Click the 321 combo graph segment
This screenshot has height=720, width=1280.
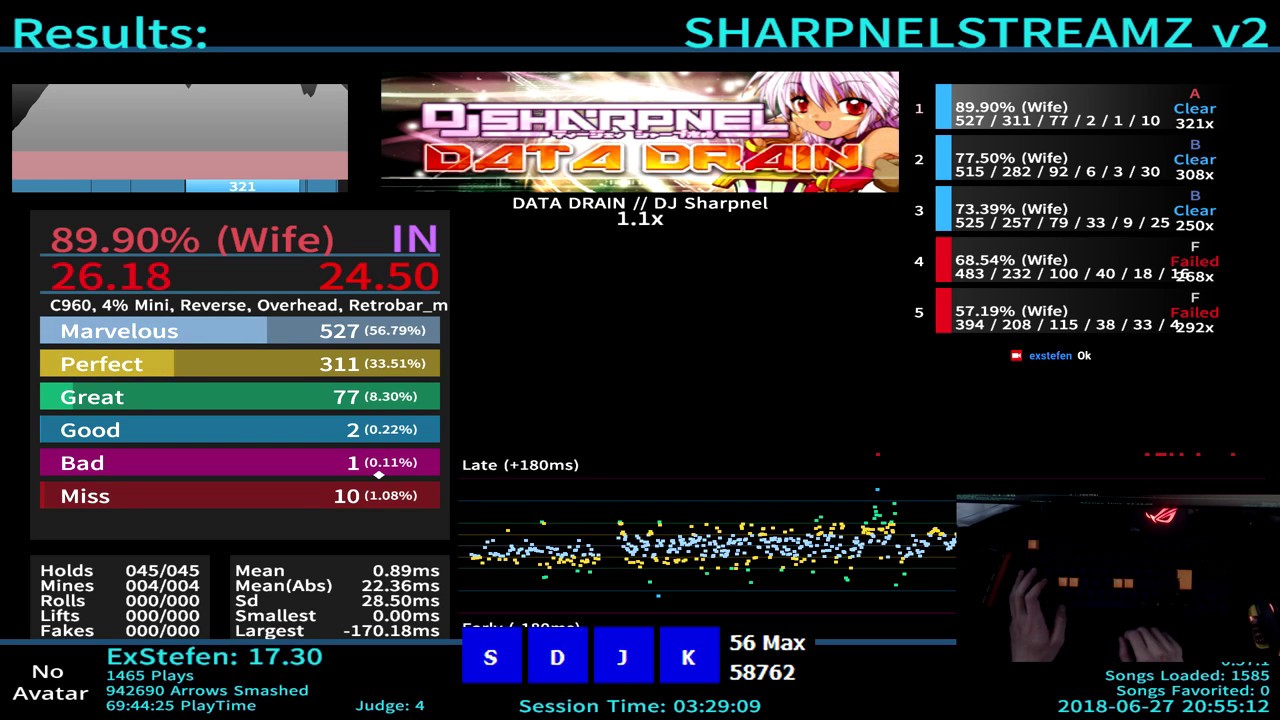click(x=242, y=186)
